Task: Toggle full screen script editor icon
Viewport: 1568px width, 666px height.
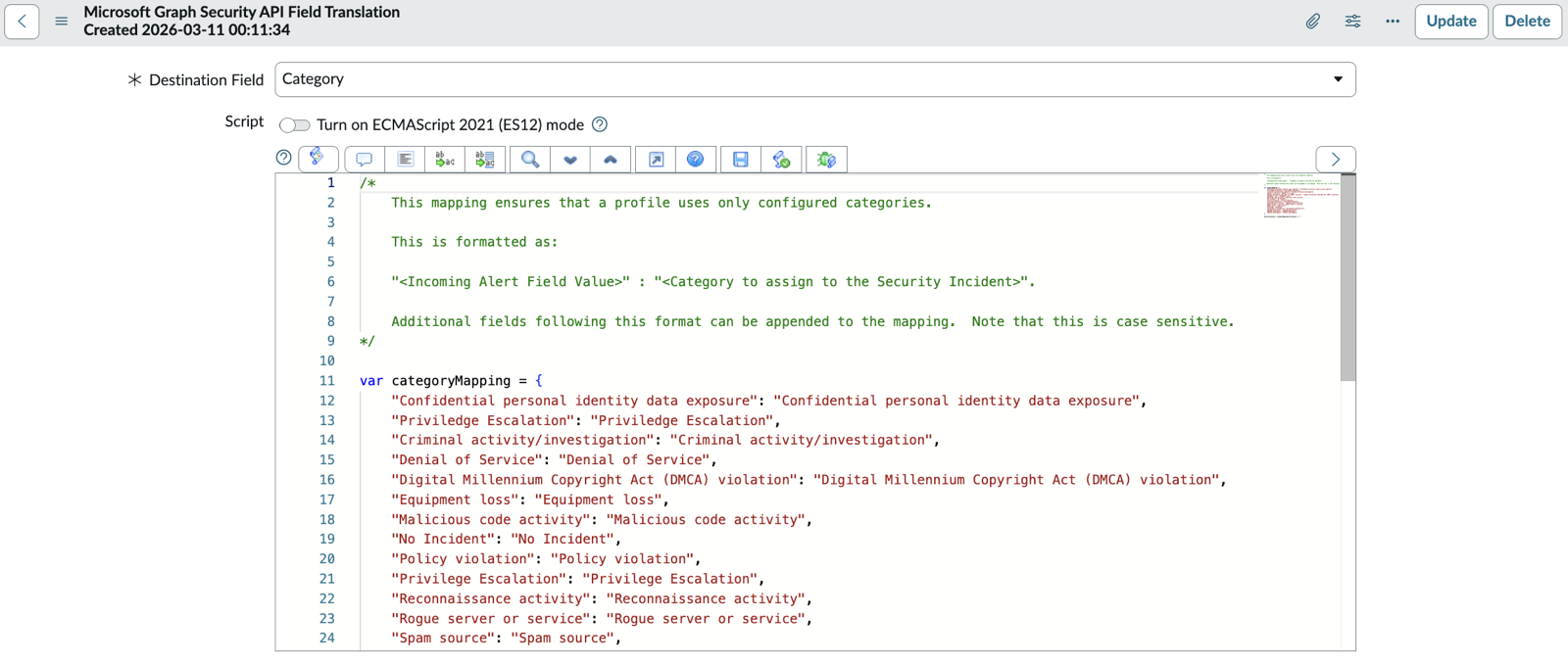Action: tap(656, 160)
